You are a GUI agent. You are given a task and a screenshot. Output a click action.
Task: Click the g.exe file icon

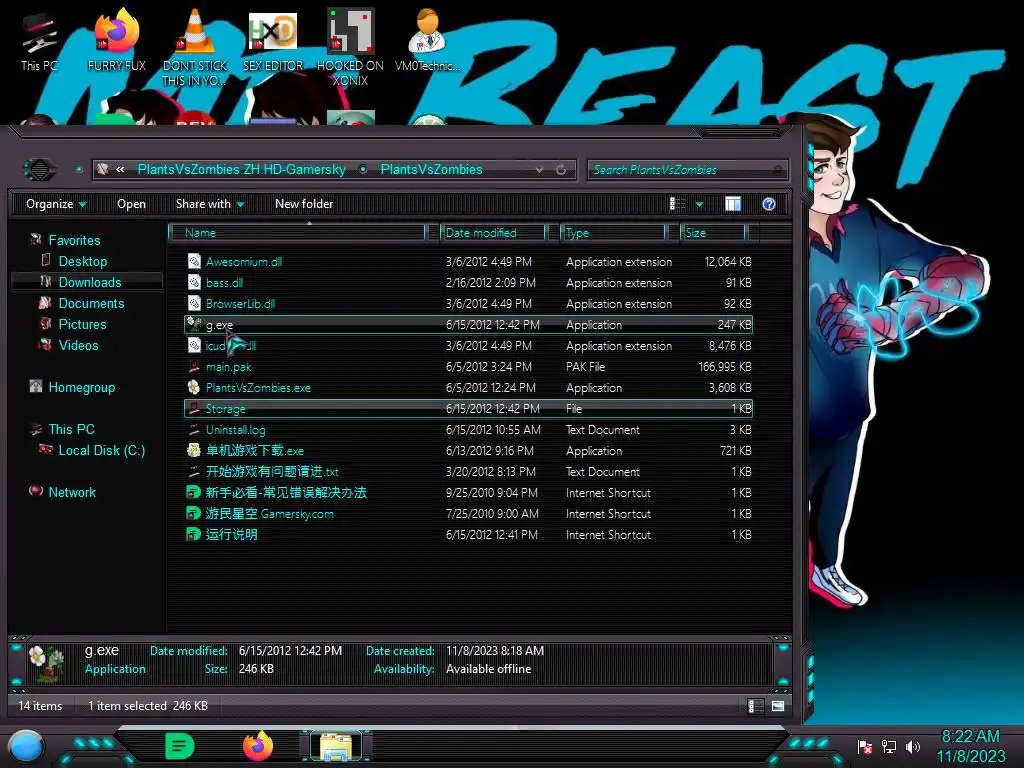[x=194, y=324]
